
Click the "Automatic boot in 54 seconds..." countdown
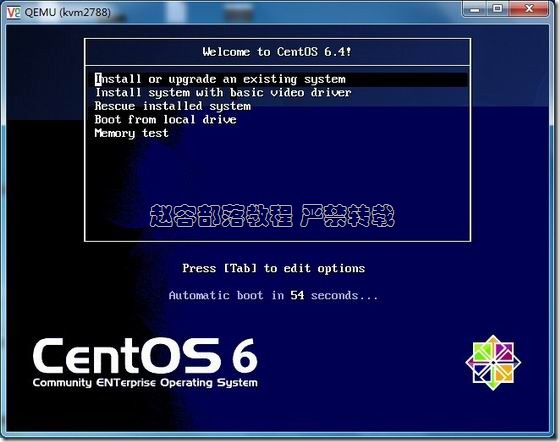pos(273,295)
